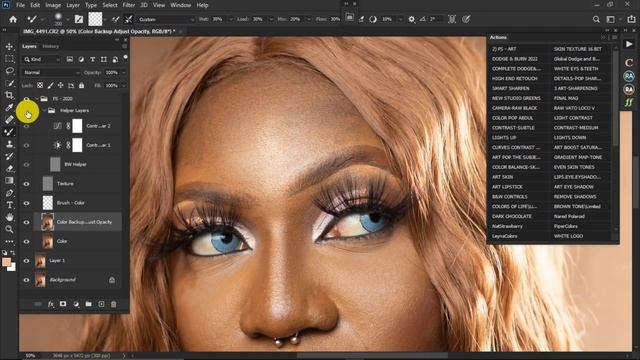Add a layer style with fx icon
640x360 pixels.
point(51,304)
